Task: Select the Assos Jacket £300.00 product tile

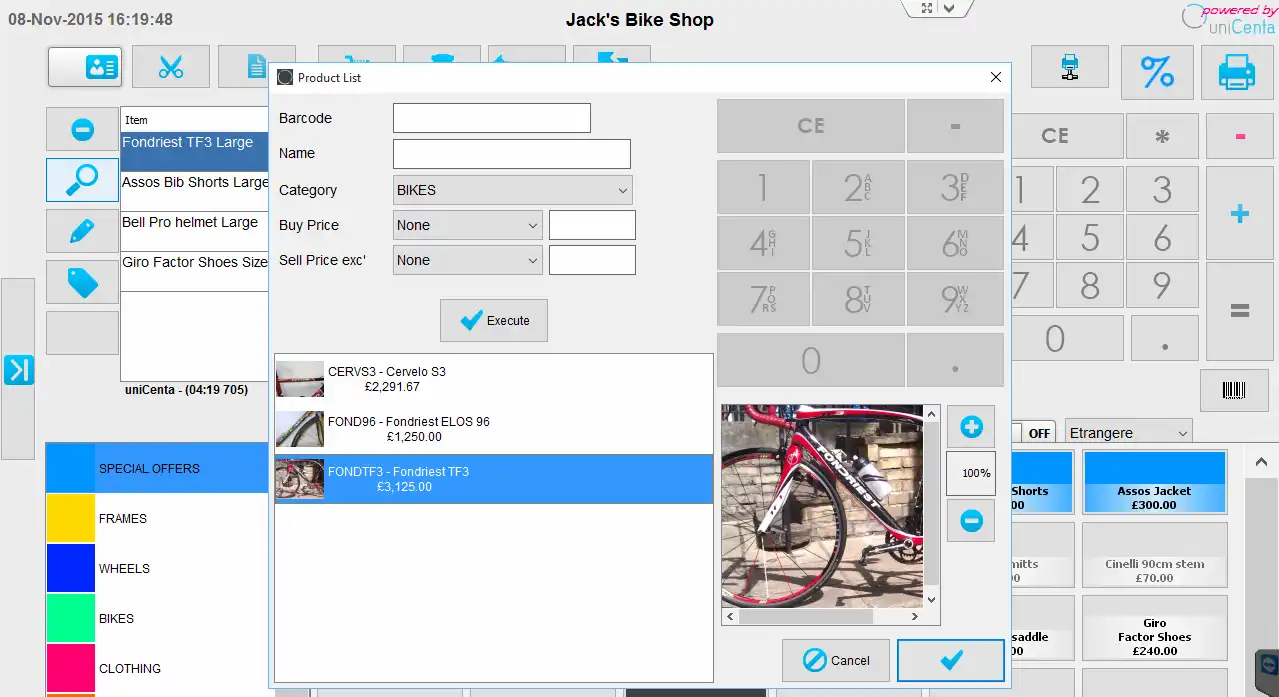Action: (1154, 481)
